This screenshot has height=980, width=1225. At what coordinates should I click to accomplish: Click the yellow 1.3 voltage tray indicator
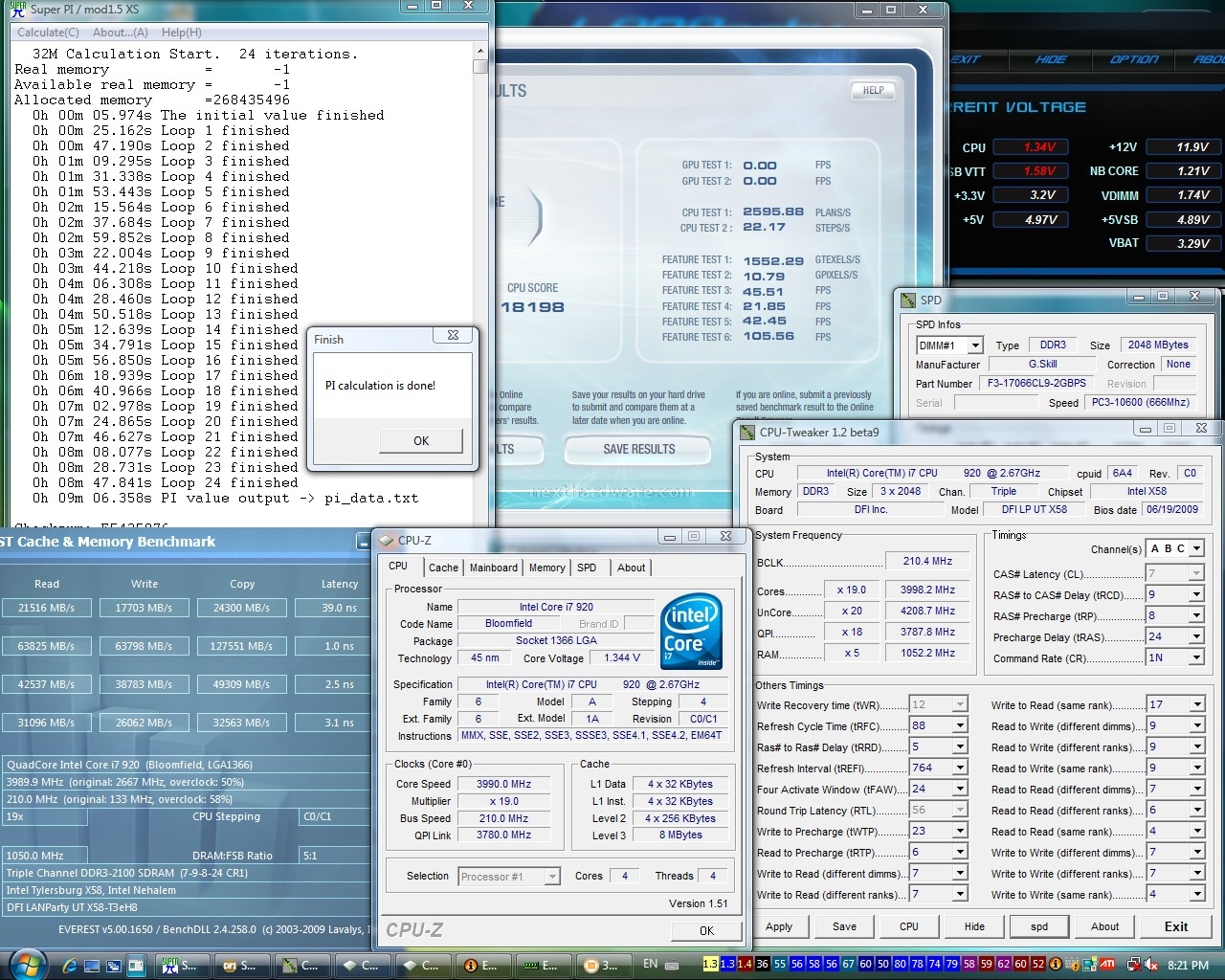pos(710,964)
